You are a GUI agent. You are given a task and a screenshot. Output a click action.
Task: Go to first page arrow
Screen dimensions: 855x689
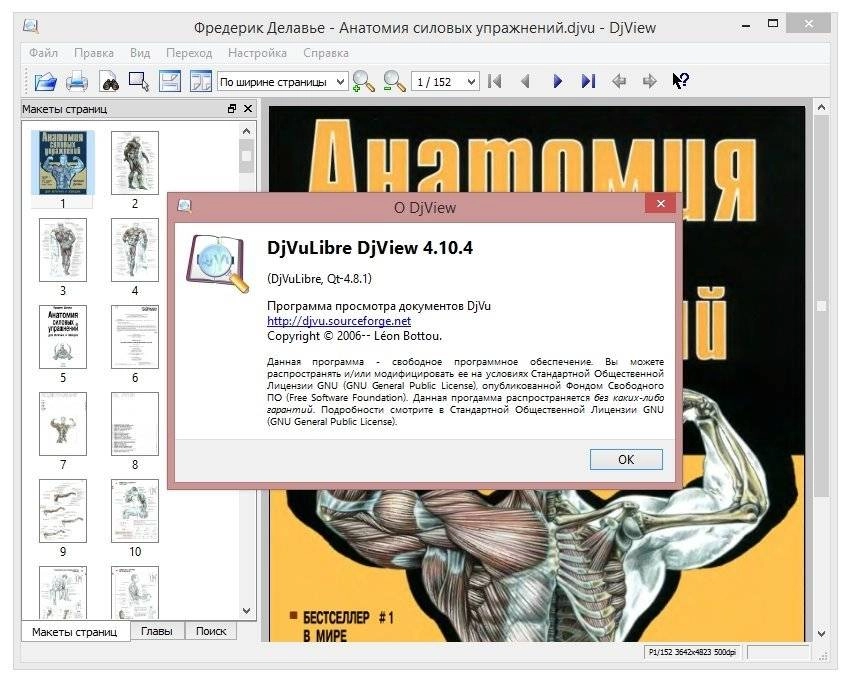pos(495,82)
